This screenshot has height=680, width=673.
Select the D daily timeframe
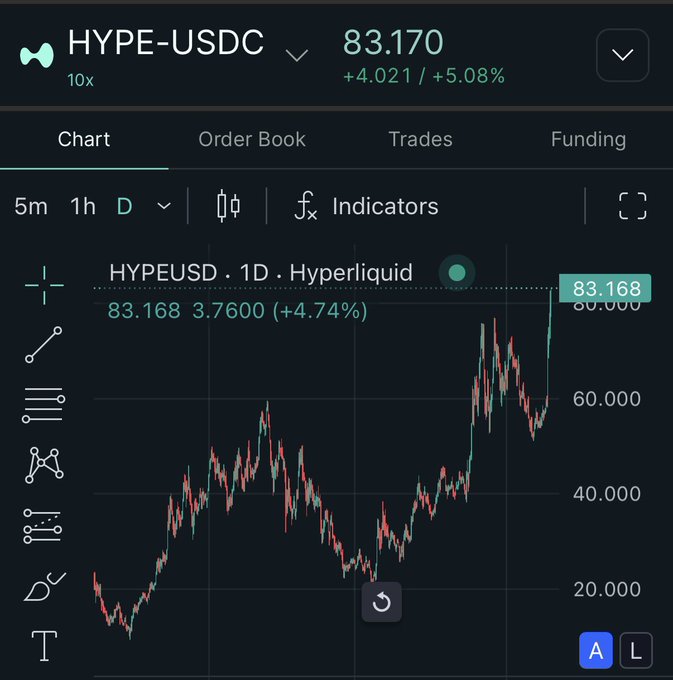tap(124, 206)
